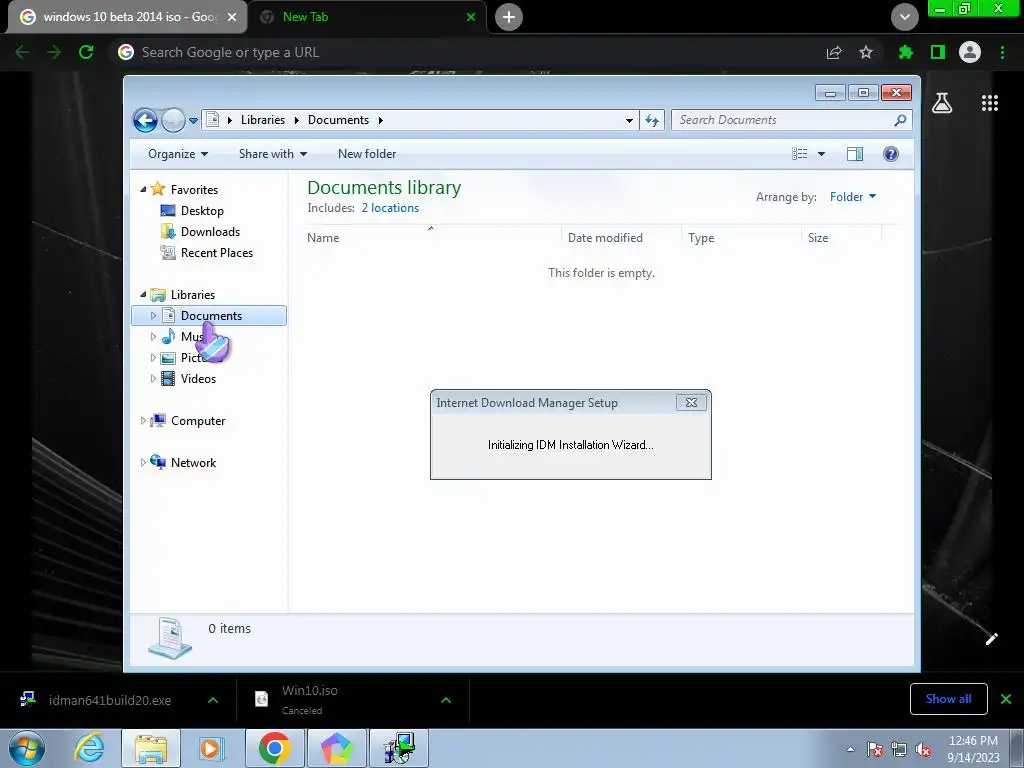Open the Share with menu
1024x768 pixels.
point(273,154)
